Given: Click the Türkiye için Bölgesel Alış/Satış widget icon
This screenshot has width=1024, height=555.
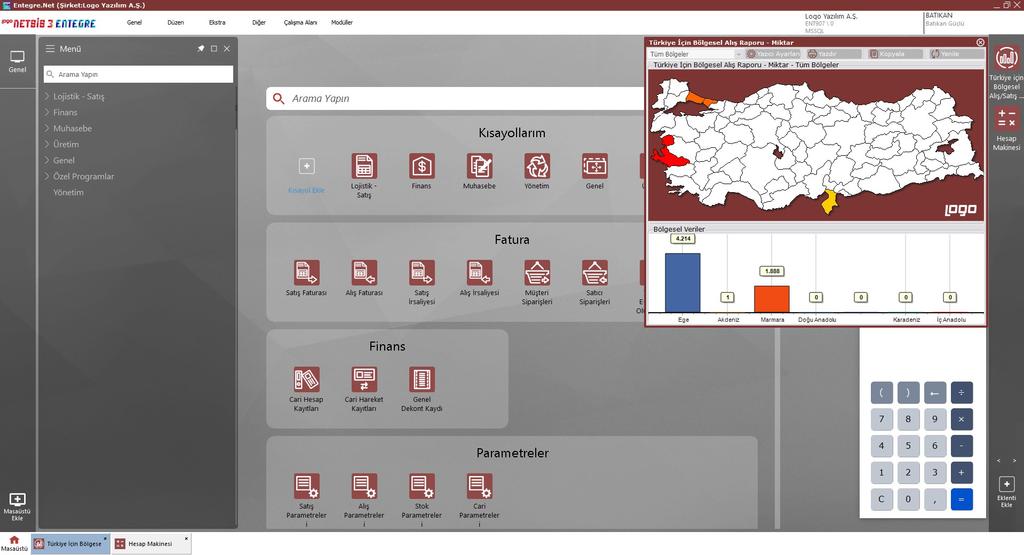Looking at the screenshot, I should click(1006, 58).
